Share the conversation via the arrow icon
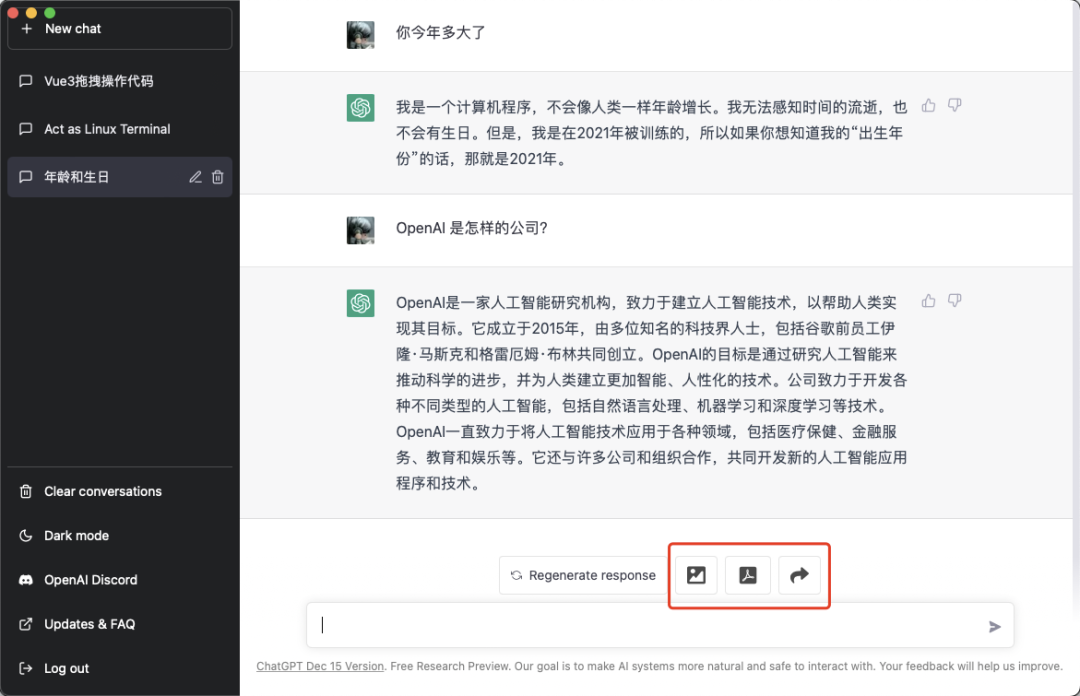This screenshot has height=696, width=1080. [x=799, y=575]
